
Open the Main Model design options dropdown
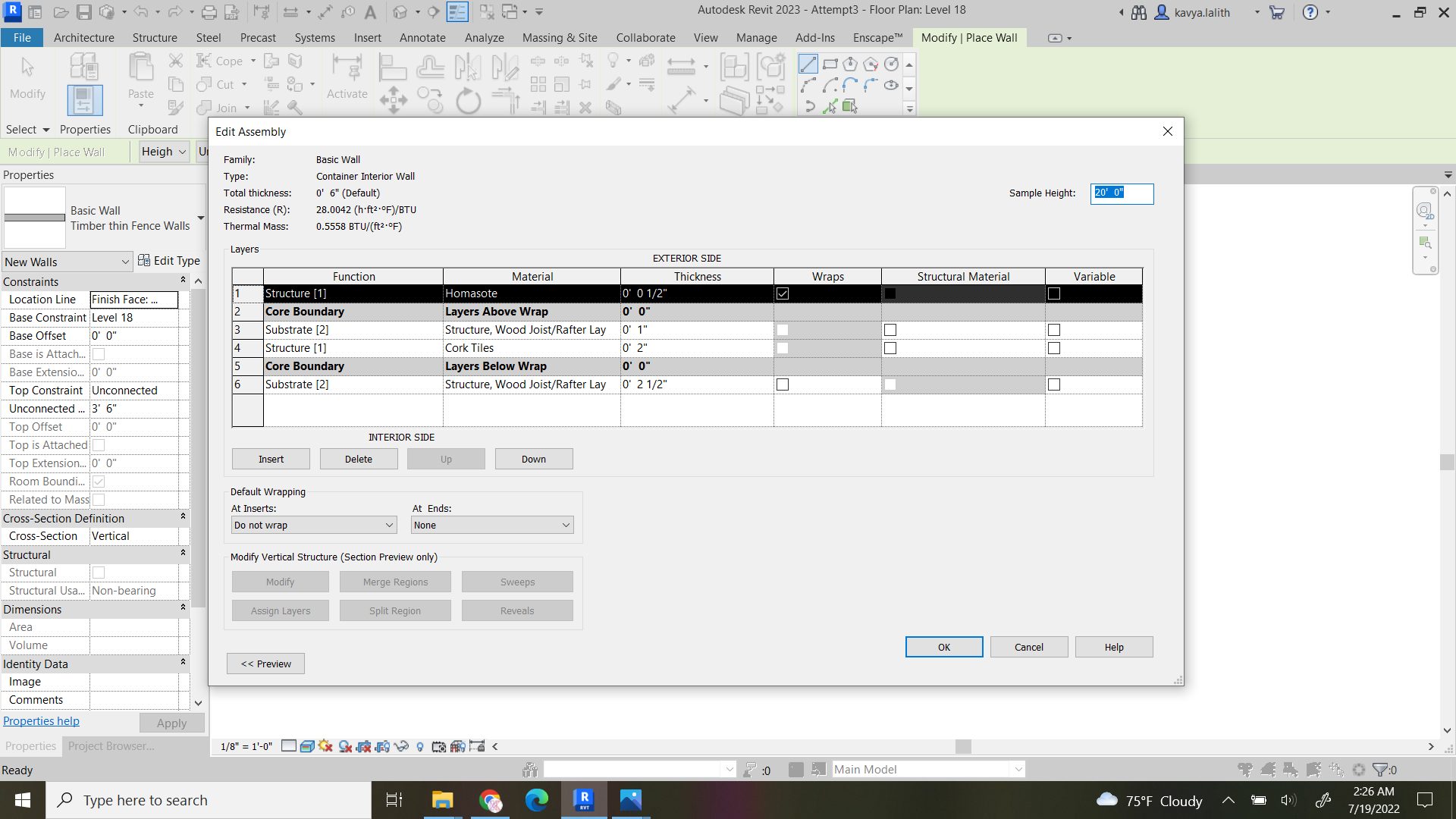click(x=928, y=769)
